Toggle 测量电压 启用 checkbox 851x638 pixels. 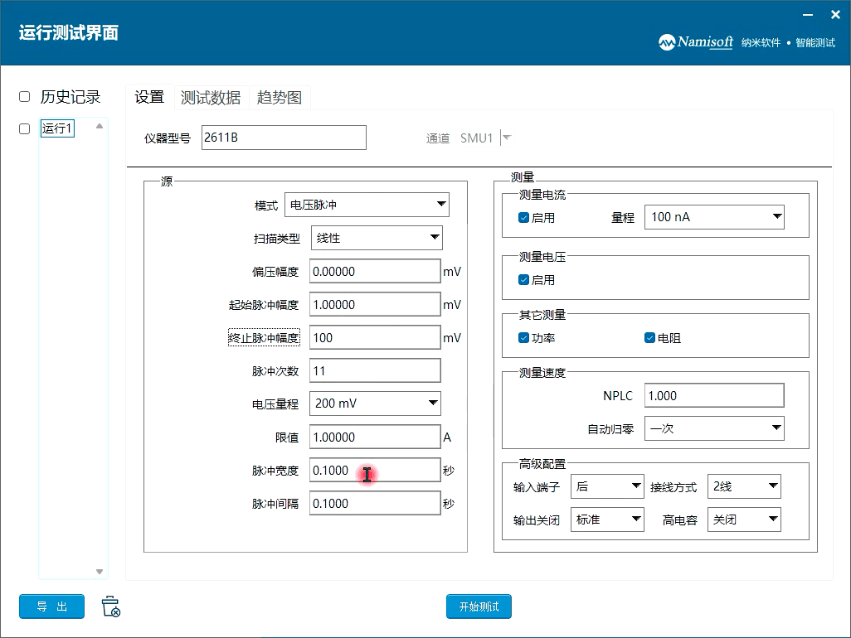pos(524,280)
